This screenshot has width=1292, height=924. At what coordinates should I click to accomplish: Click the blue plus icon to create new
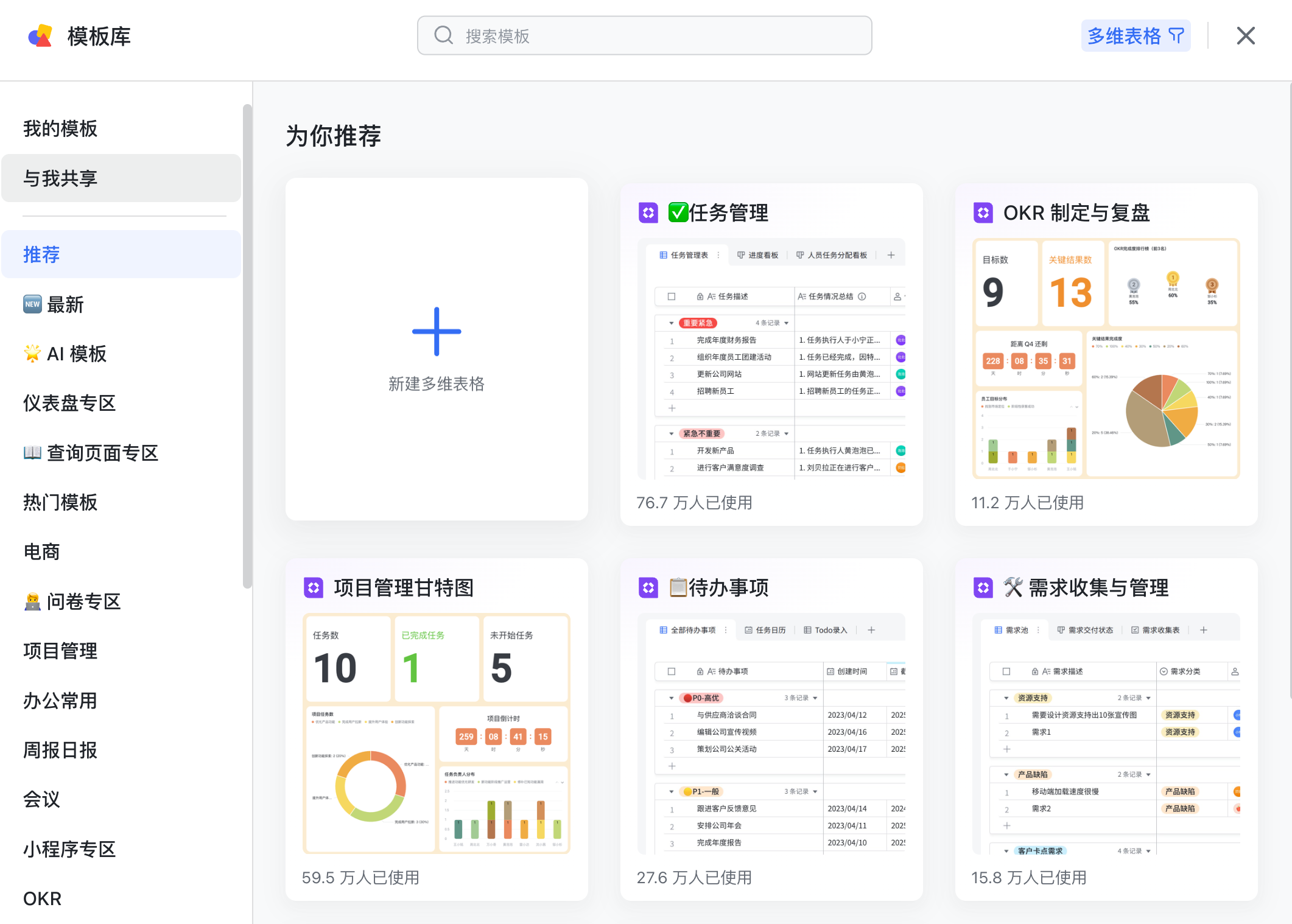(x=436, y=332)
